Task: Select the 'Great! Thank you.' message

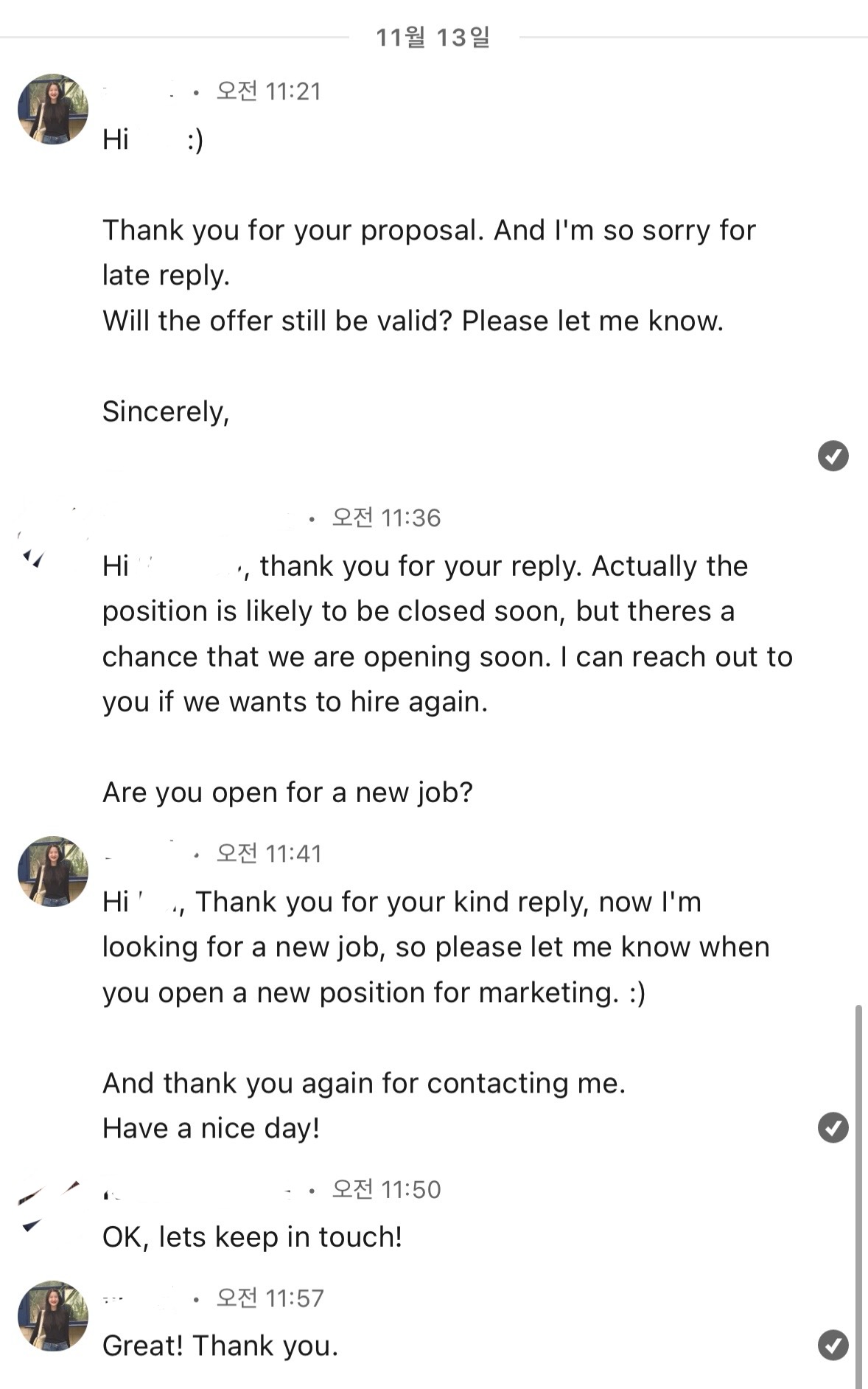Action: pyautogui.click(x=220, y=1346)
